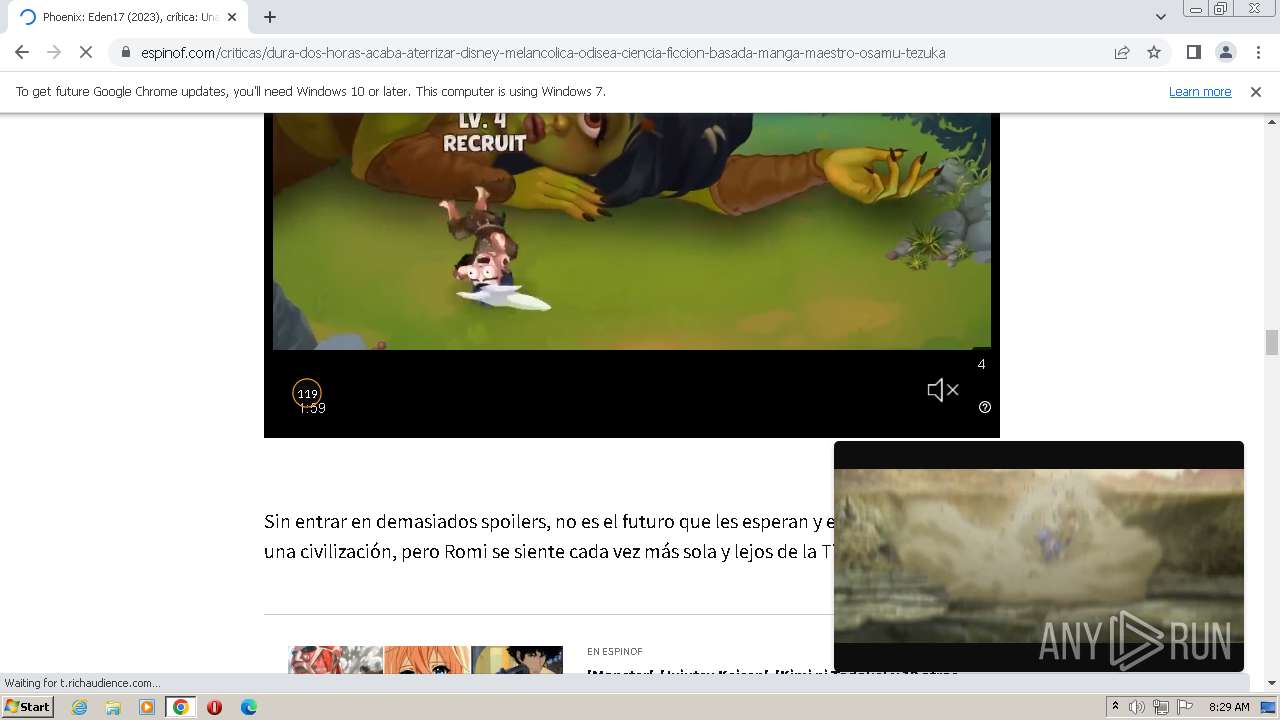
Task: Click the EN ESPINOF label
Action: 614,652
